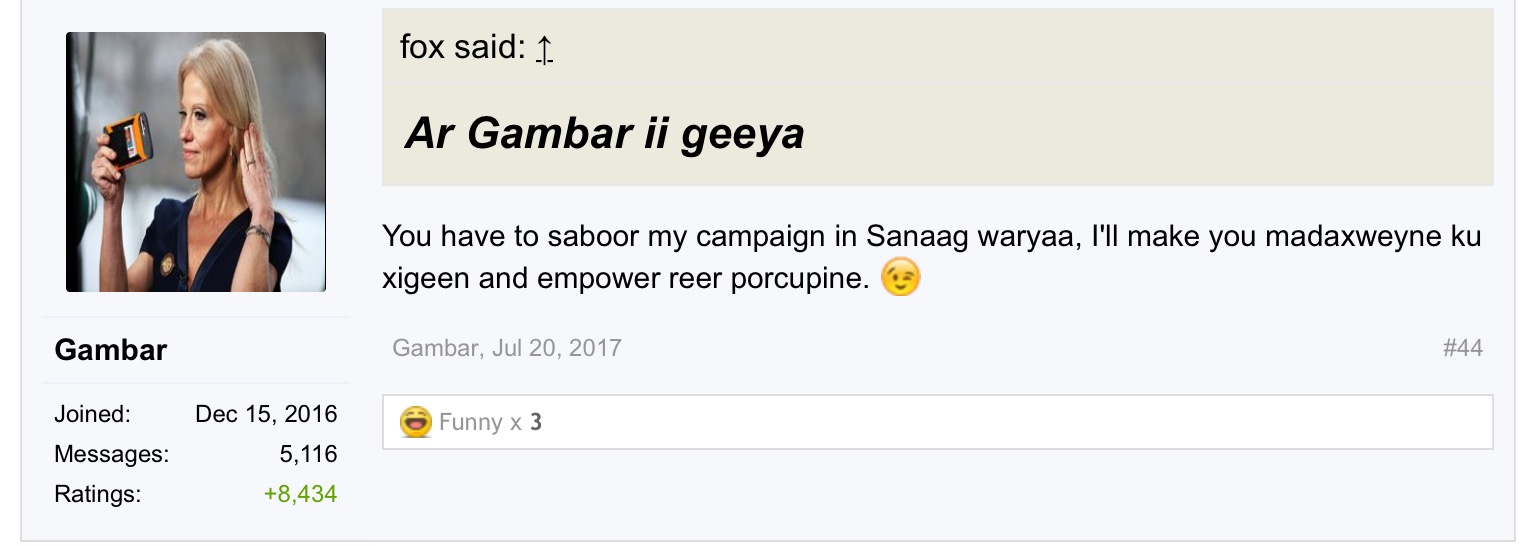Open the Jul 20, 2017 post date link
This screenshot has height=546, width=1536.
pos(556,348)
